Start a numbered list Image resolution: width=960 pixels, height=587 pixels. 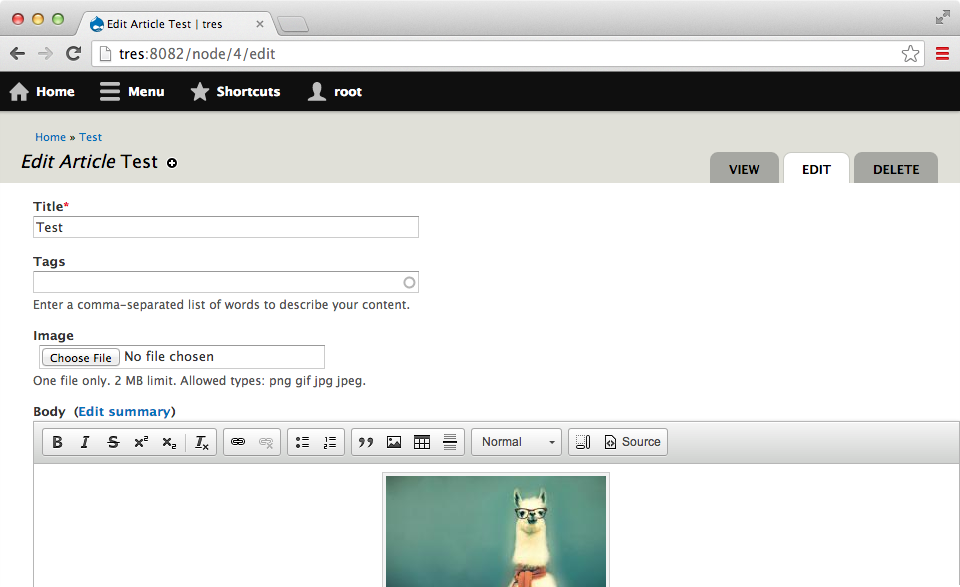click(x=329, y=441)
